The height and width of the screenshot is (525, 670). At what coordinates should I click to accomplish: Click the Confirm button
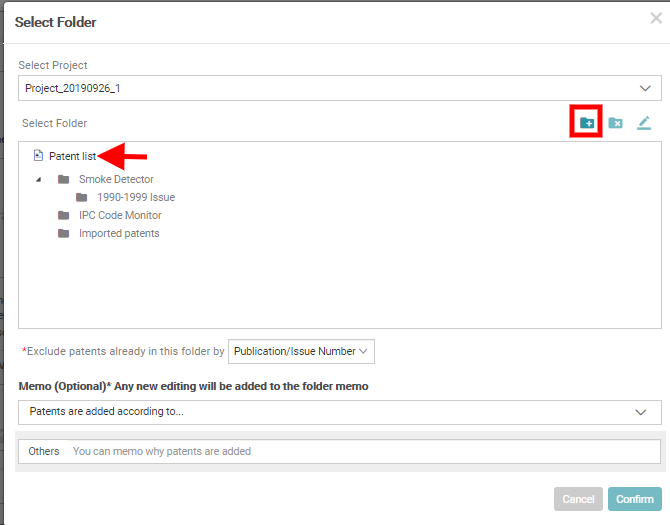(635, 499)
